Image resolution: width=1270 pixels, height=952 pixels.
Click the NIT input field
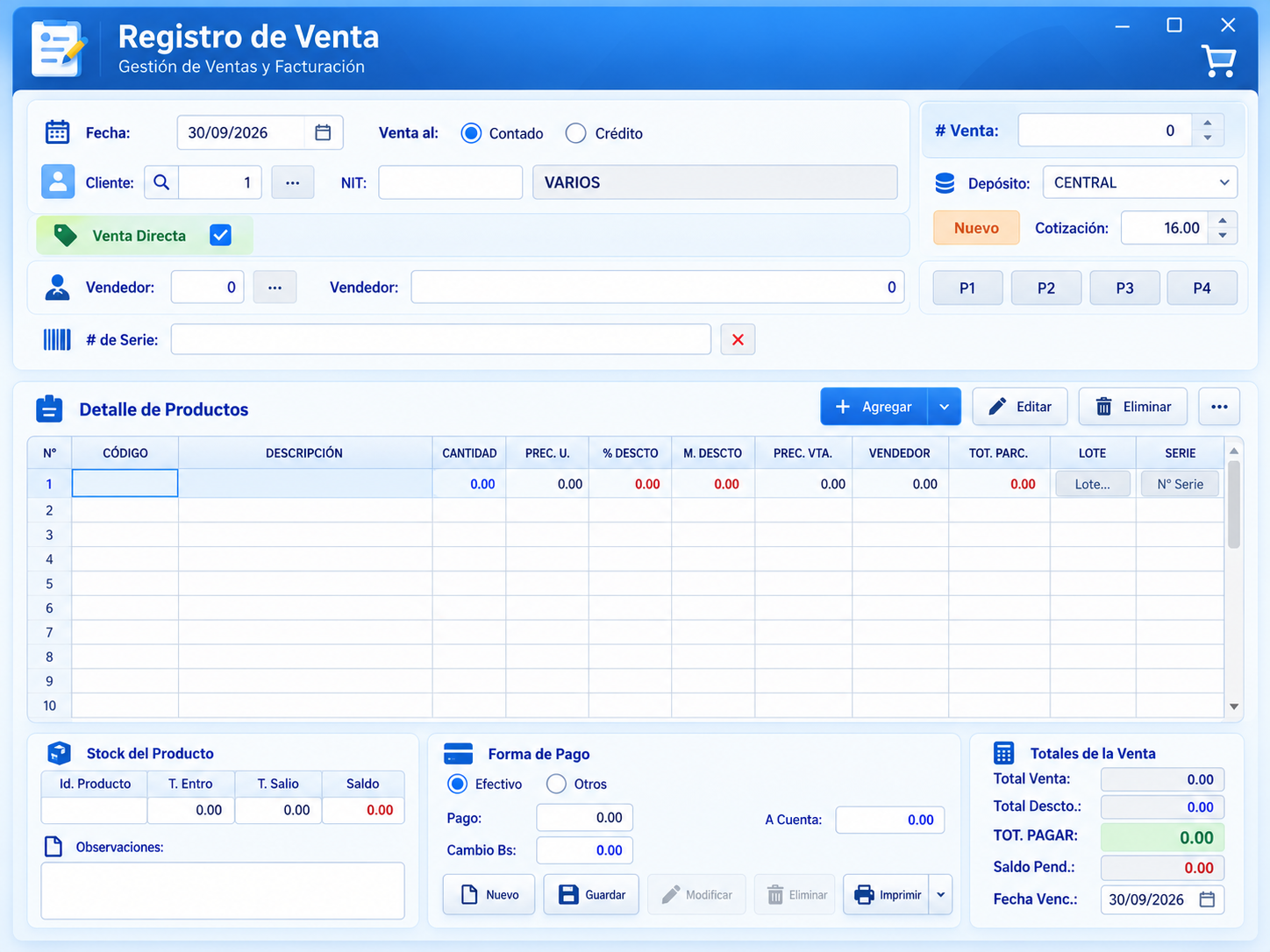tap(450, 182)
